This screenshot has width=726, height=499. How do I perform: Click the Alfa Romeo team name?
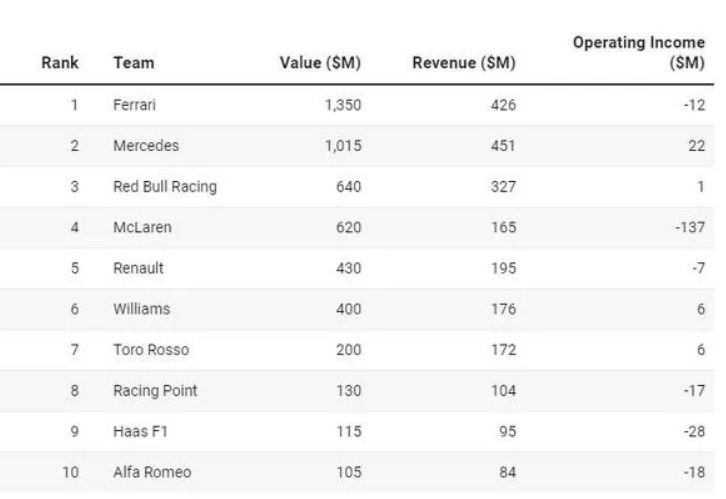coord(152,472)
